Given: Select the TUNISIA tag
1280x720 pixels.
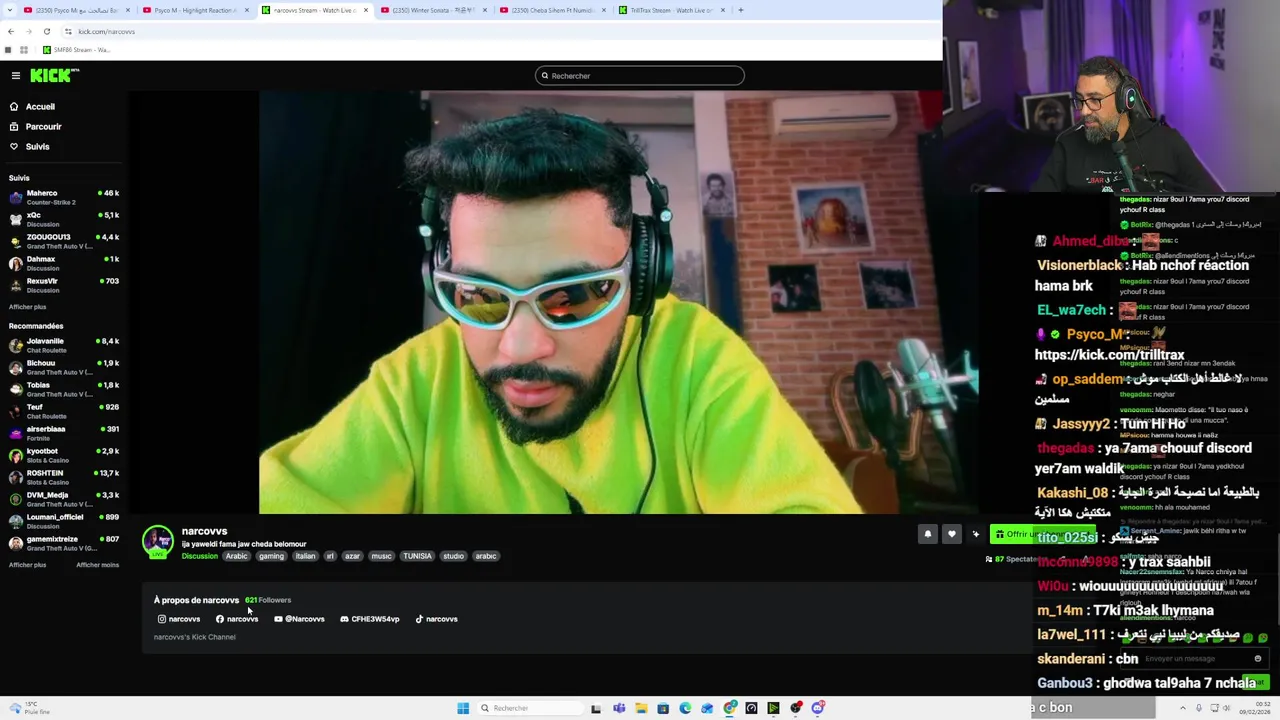Looking at the screenshot, I should (x=417, y=556).
